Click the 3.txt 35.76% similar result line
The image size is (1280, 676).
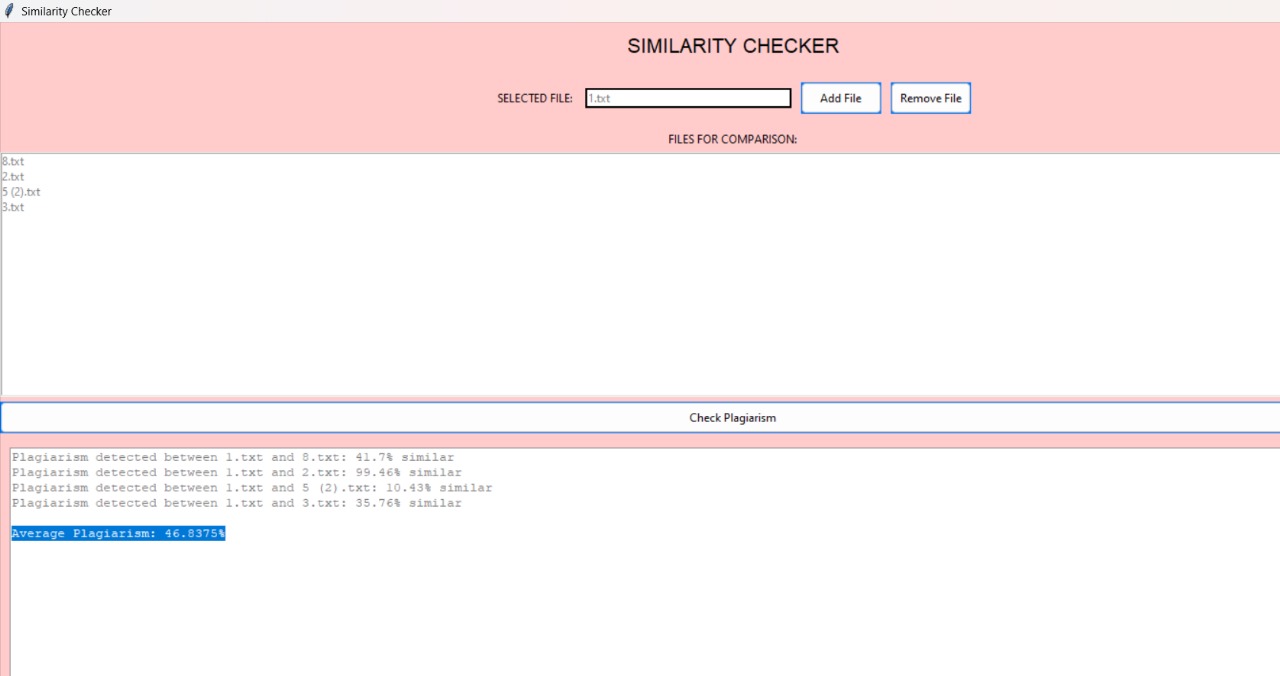click(x=237, y=503)
